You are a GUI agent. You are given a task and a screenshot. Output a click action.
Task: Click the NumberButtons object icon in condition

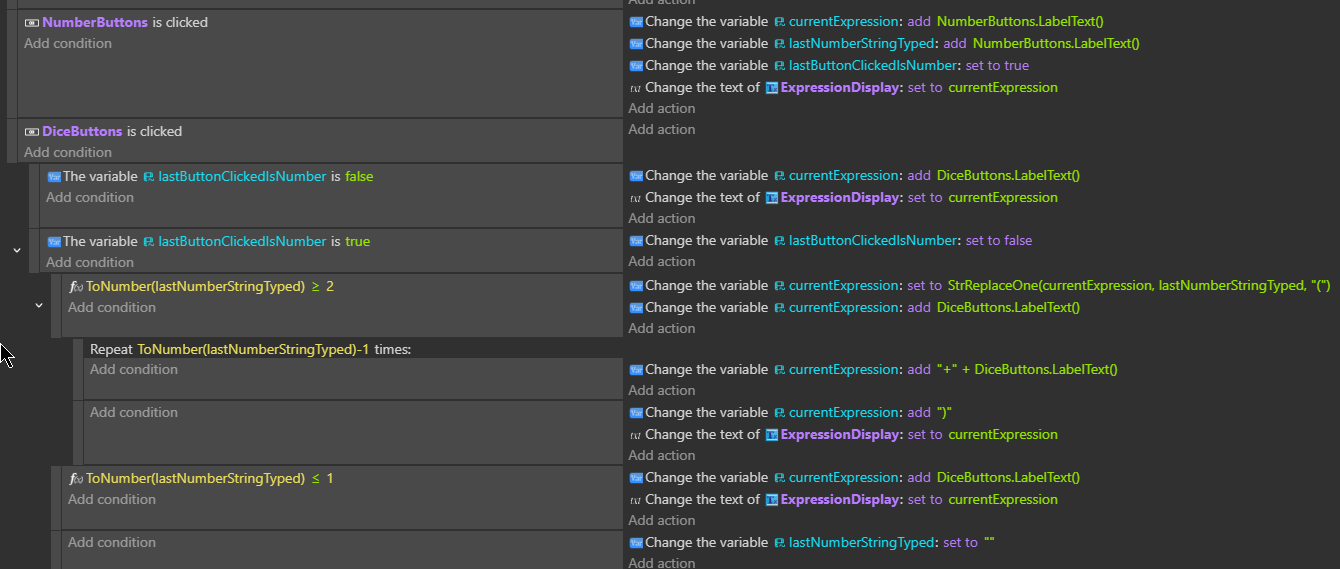32,22
